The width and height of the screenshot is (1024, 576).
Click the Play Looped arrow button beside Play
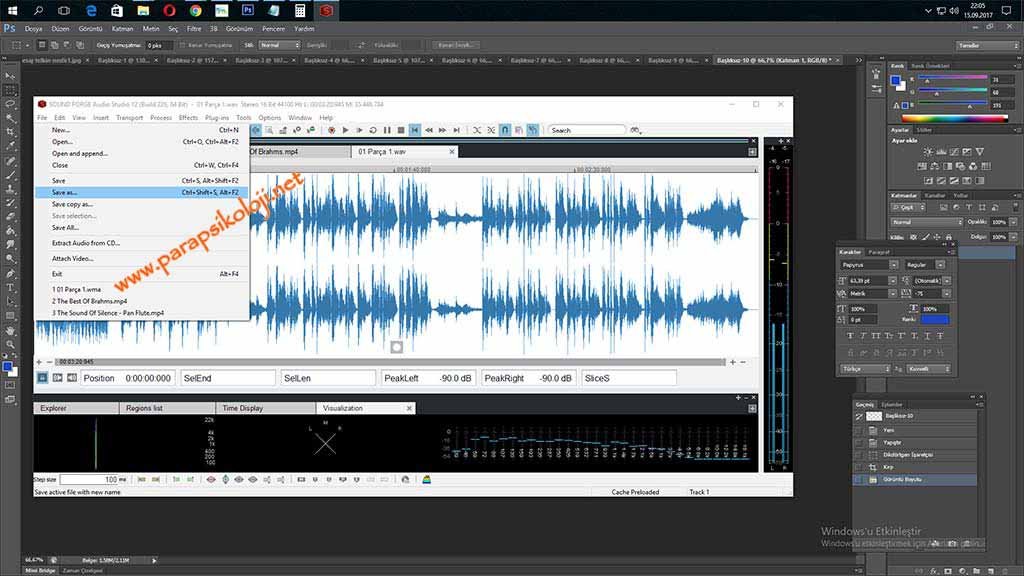[359, 131]
